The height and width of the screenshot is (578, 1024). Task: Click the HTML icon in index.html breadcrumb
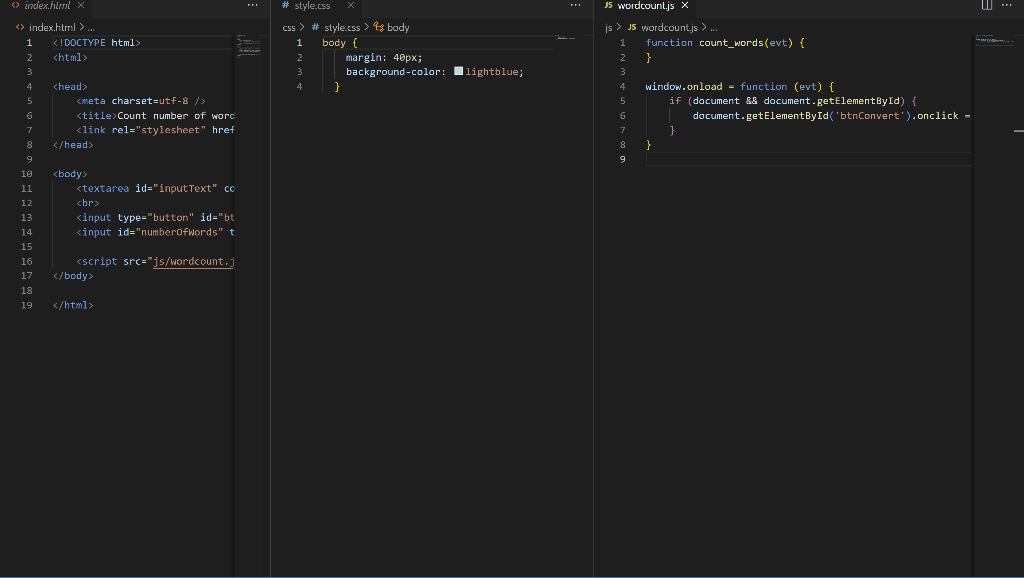20,27
